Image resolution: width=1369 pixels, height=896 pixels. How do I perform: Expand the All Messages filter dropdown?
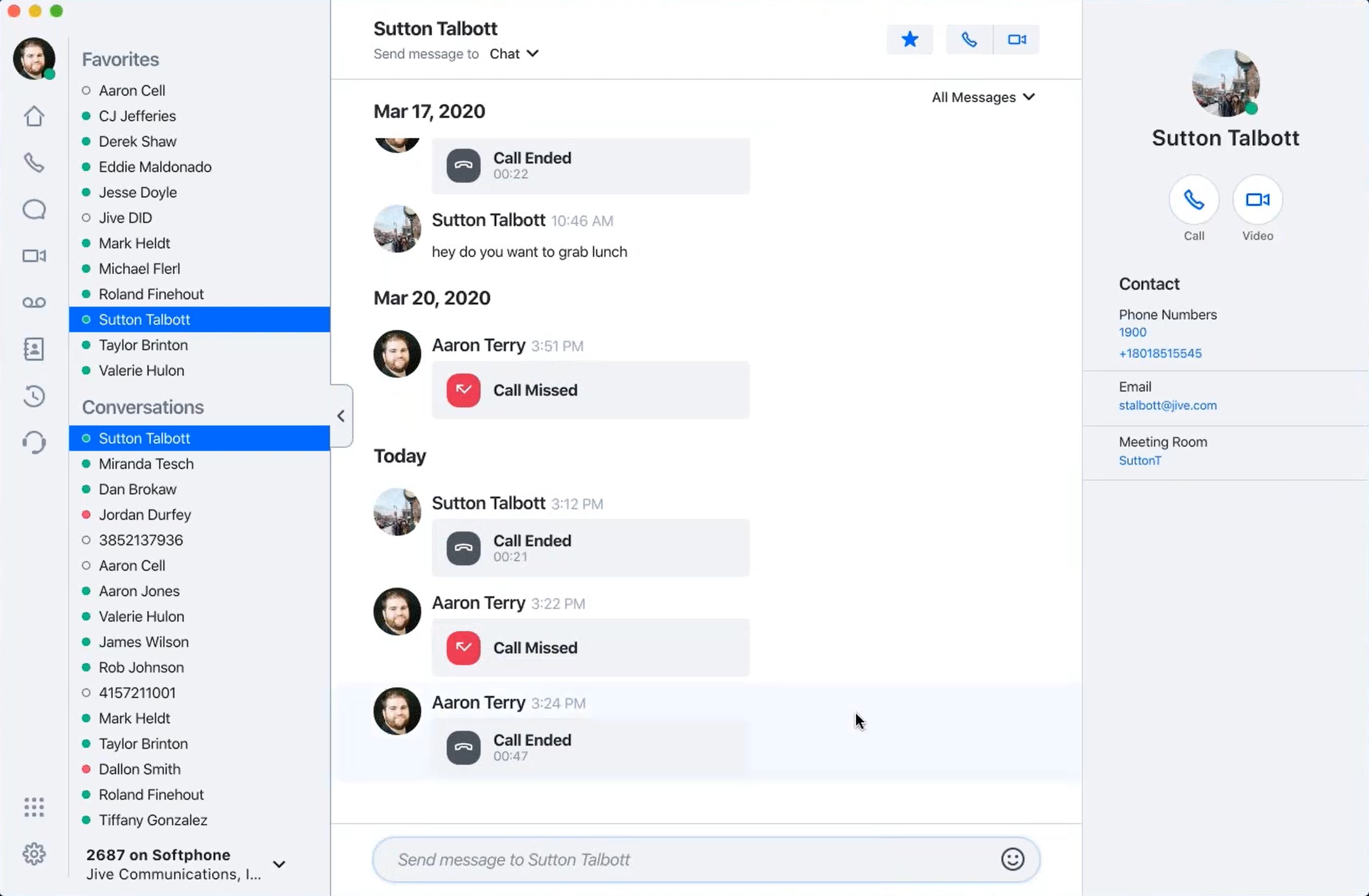(x=985, y=97)
